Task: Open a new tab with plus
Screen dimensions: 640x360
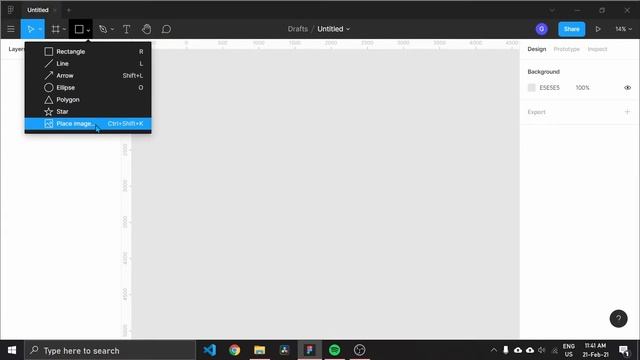Action: pos(69,10)
